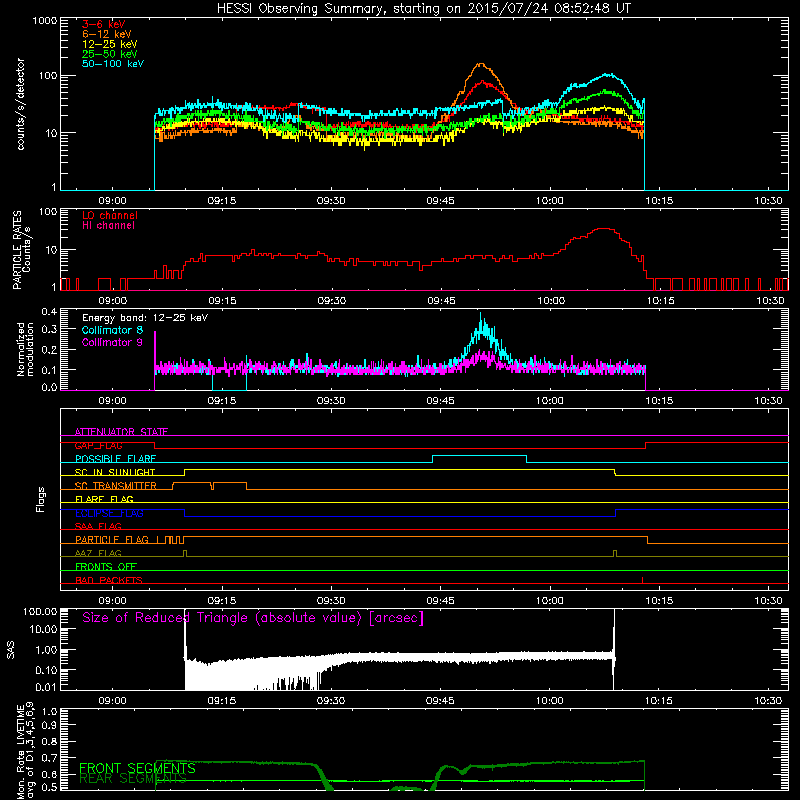Click the GAP_FLAG label

coord(98,445)
